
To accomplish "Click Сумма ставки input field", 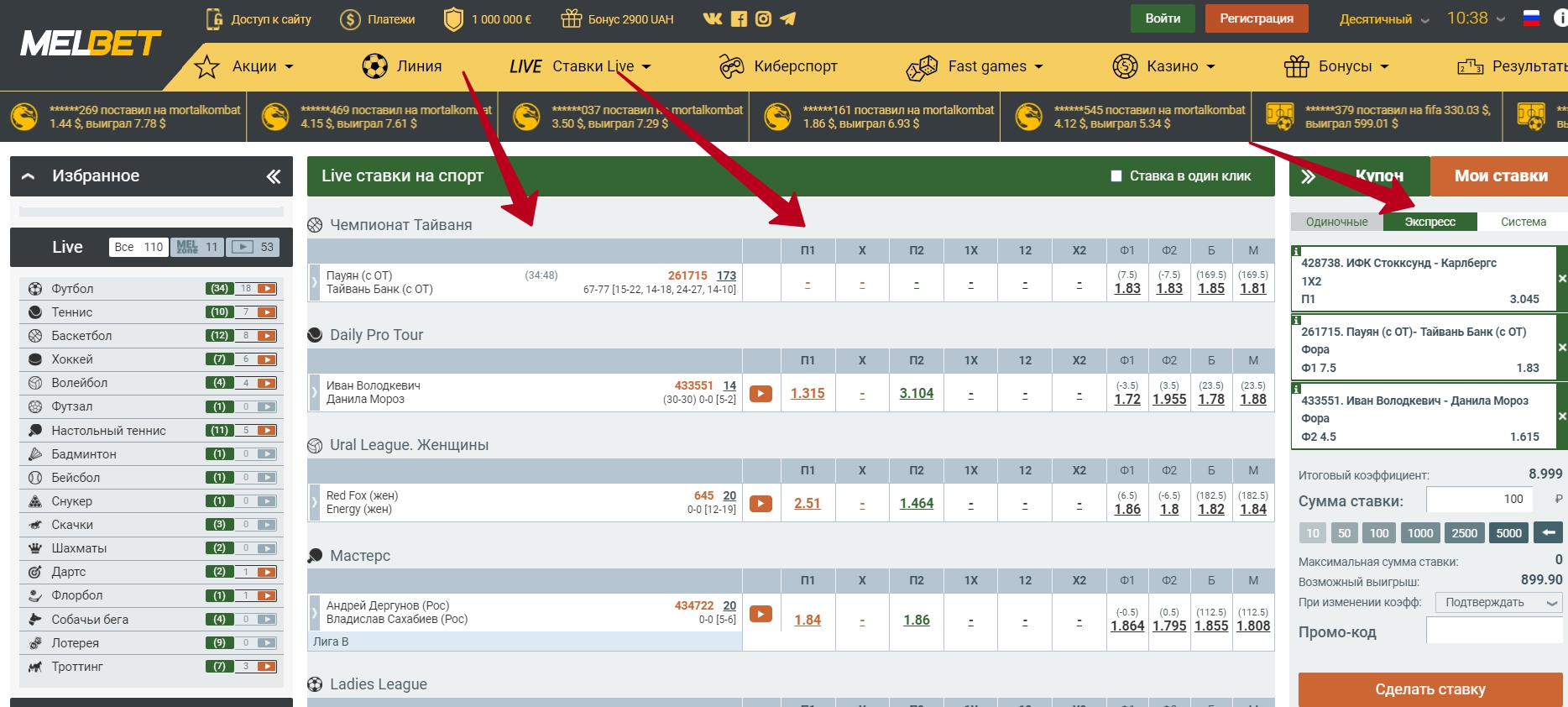I will pyautogui.click(x=1479, y=499).
